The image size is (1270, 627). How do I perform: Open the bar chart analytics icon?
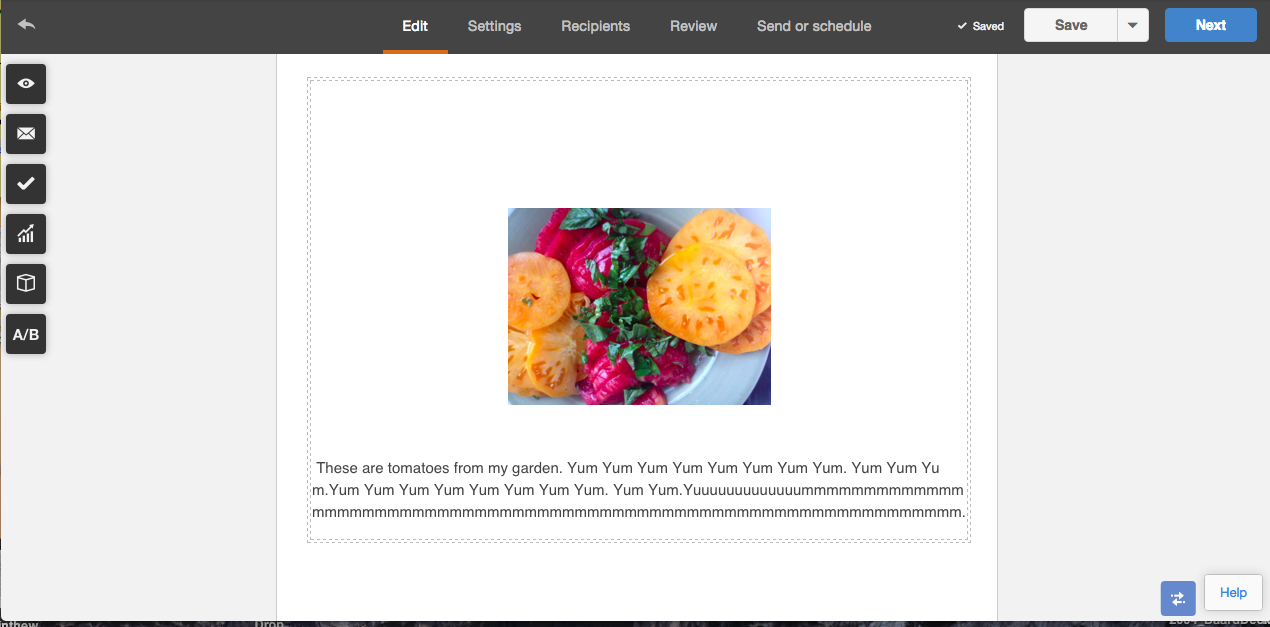[x=26, y=234]
